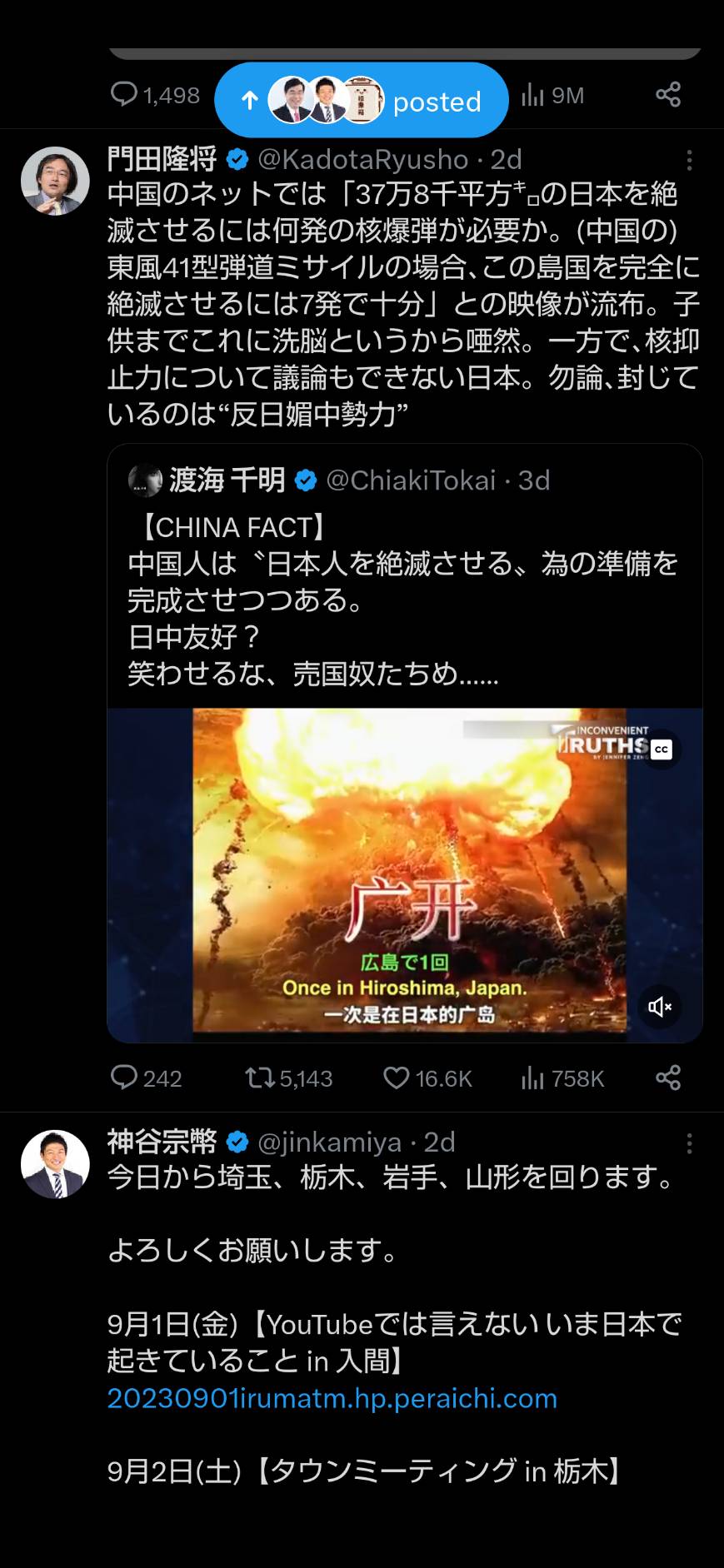View the 758K views analytics
Viewport: 724px width, 1568px height.
[x=562, y=1078]
